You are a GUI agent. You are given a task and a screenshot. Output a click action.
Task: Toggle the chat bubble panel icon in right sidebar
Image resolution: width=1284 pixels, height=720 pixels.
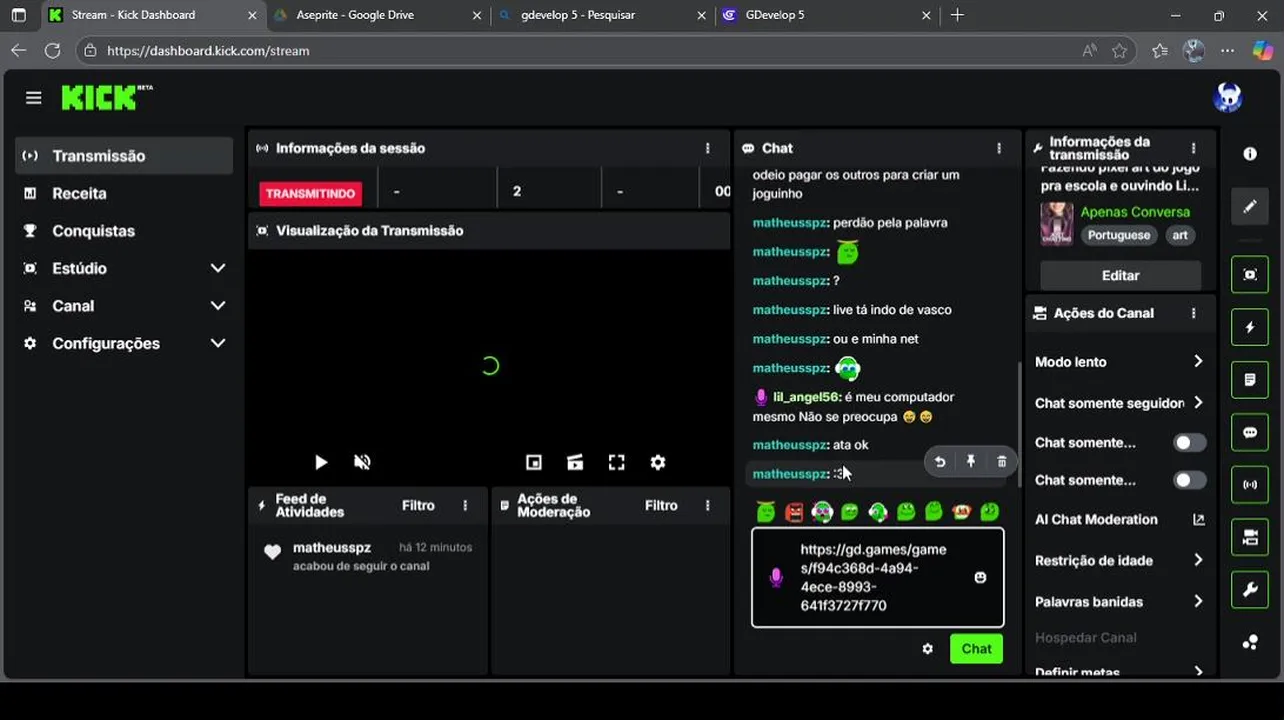[x=1250, y=433]
